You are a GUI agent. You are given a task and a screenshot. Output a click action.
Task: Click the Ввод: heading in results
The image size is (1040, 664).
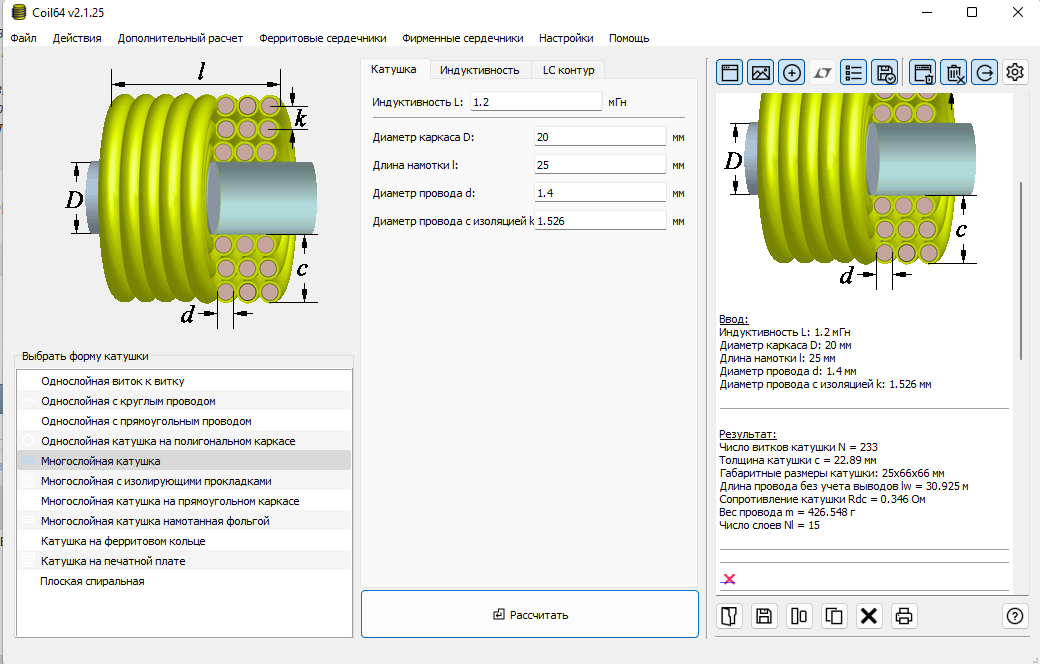[734, 319]
